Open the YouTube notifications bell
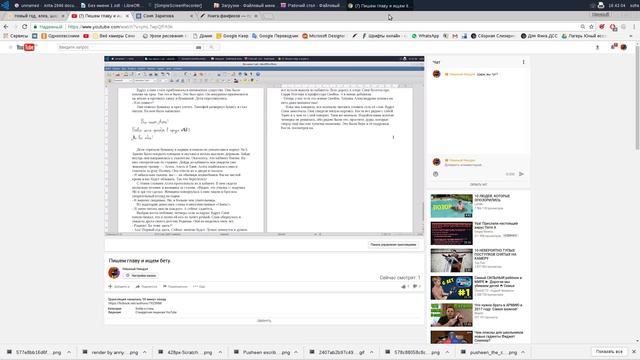Image resolution: width=640 pixels, height=360 pixels. 613,47
